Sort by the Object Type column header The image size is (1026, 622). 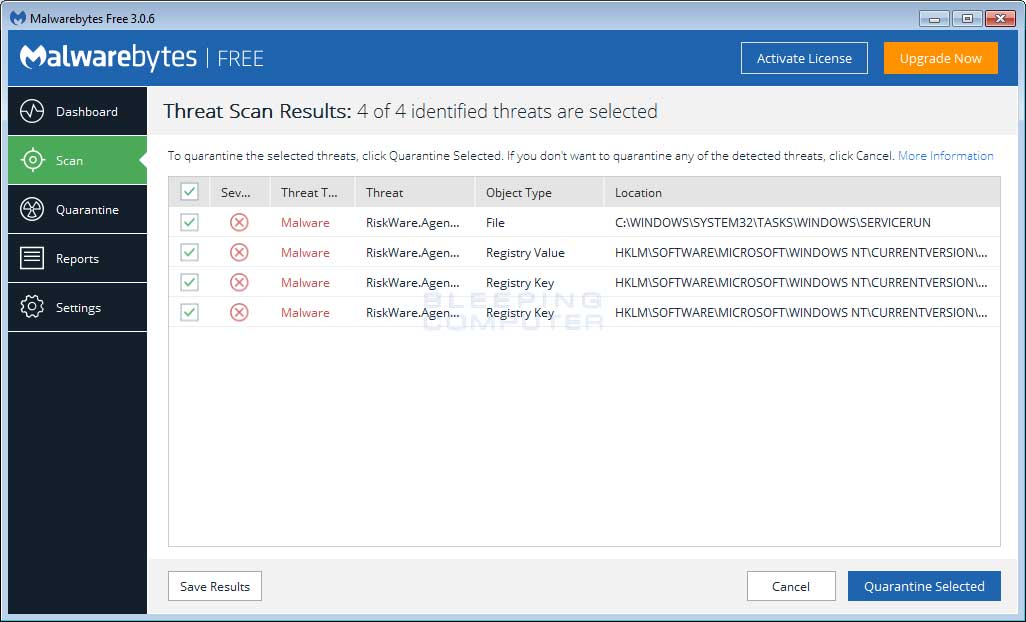[539, 192]
